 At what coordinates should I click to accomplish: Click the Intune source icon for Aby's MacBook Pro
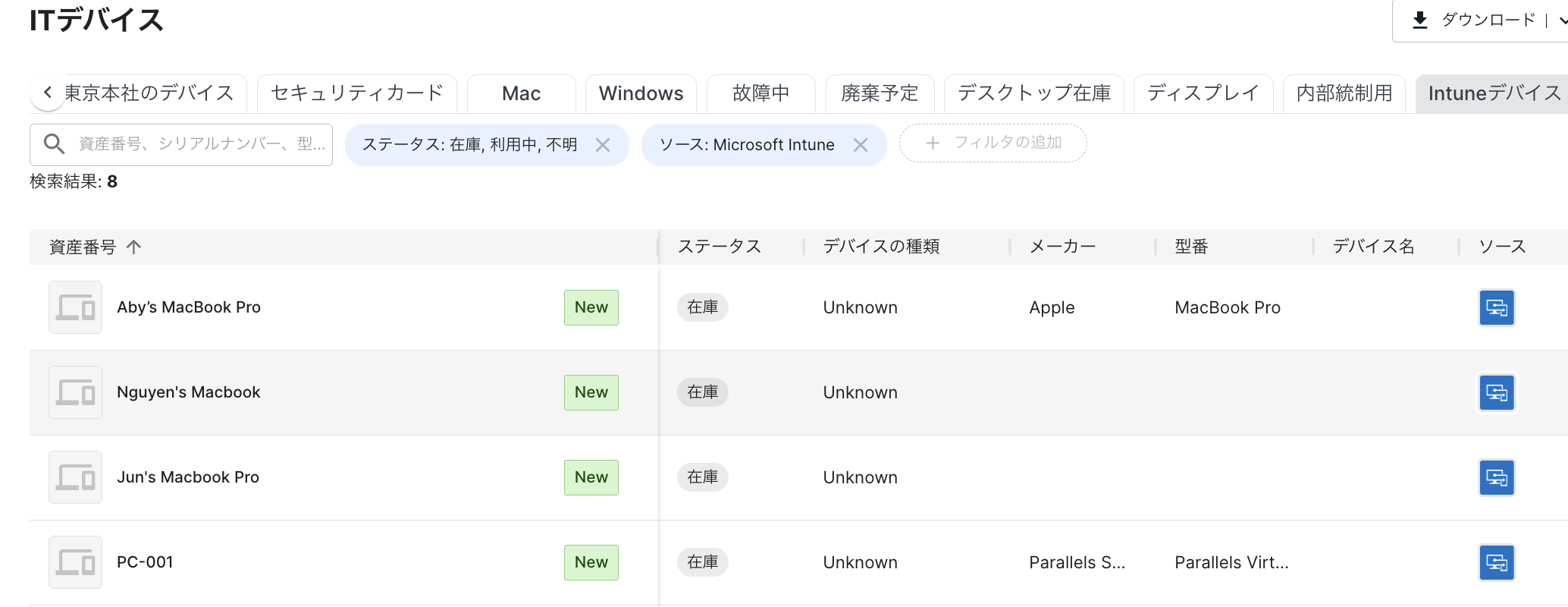(x=1496, y=307)
